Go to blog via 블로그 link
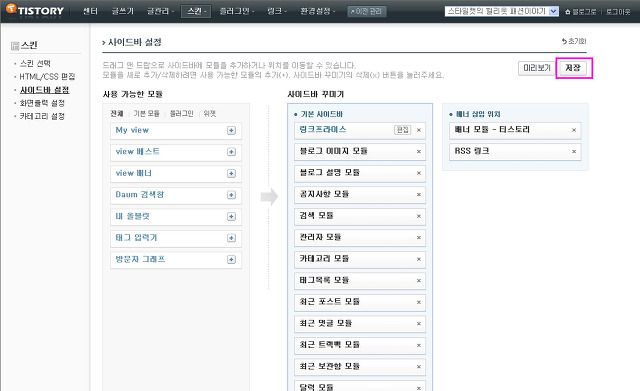The height and width of the screenshot is (391, 640). tap(580, 12)
